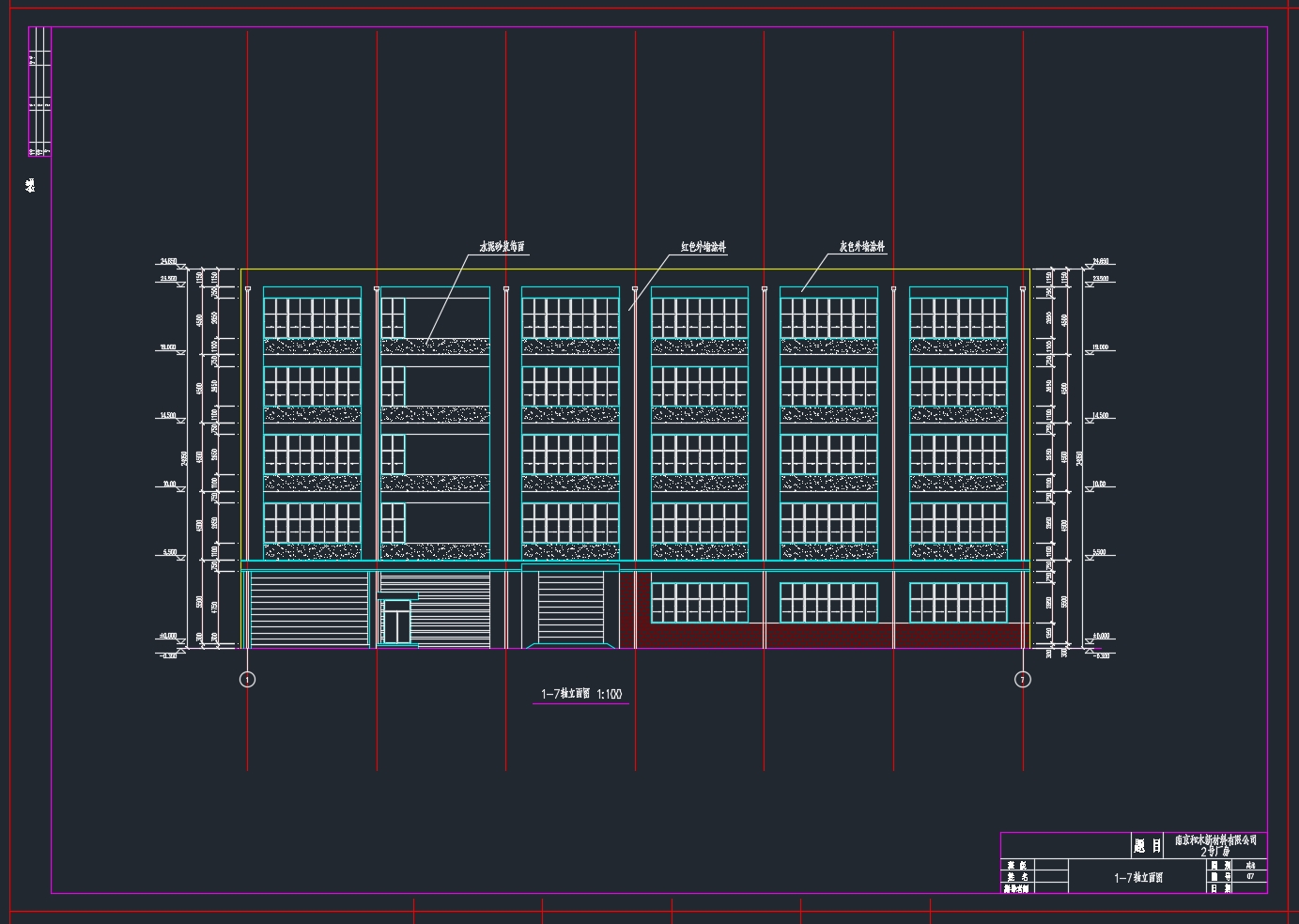This screenshot has width=1299, height=924.
Task: Click the 19.000 elevation marker on left
Action: tap(169, 348)
